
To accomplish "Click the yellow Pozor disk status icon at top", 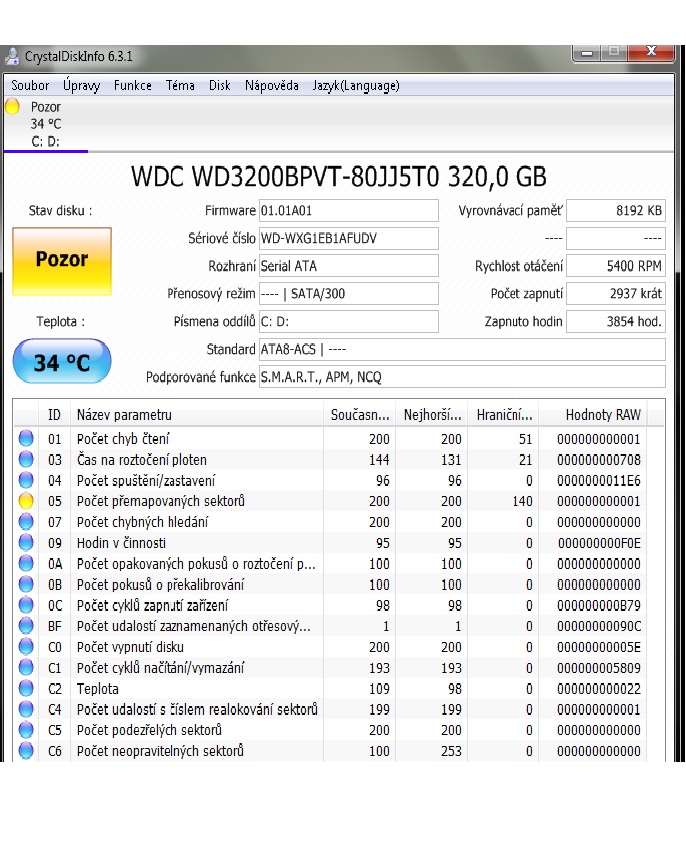I will tap(12, 106).
